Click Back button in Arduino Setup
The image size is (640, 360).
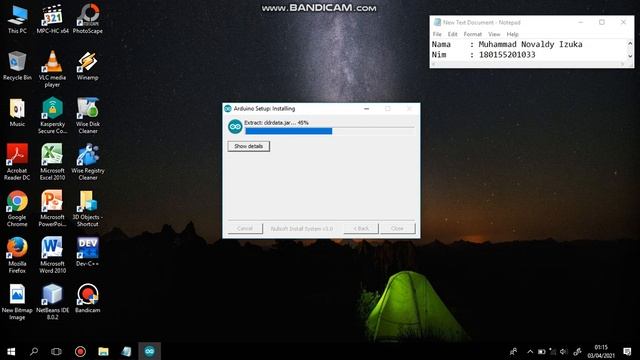[x=361, y=229]
